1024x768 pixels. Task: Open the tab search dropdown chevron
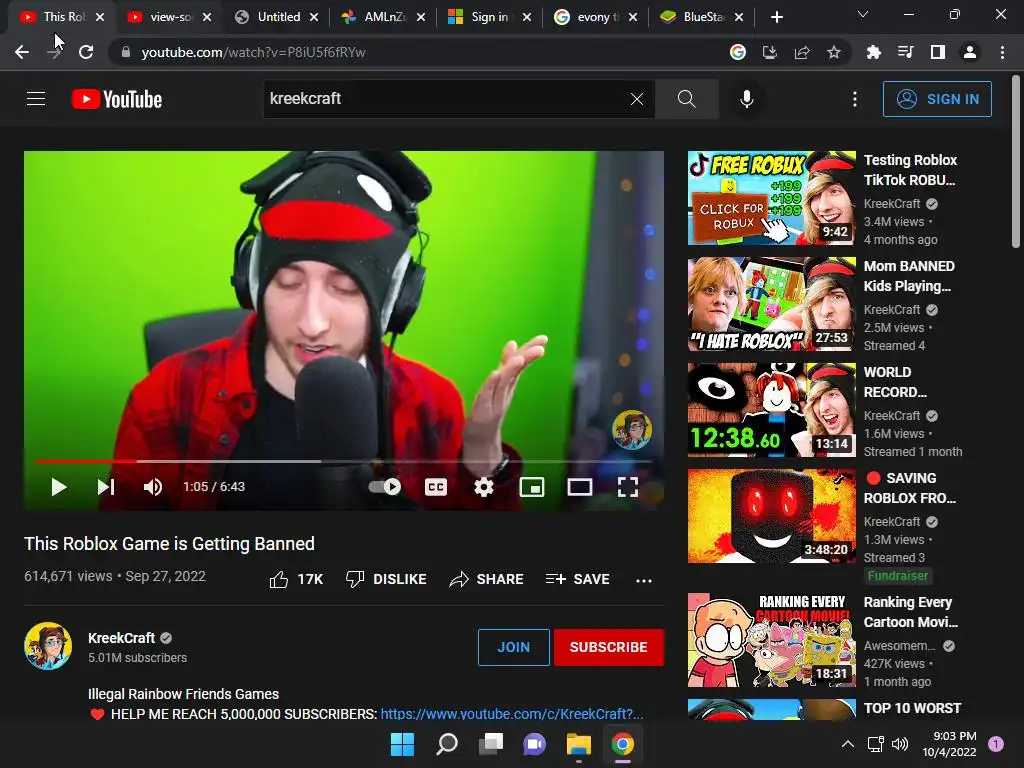click(x=863, y=14)
